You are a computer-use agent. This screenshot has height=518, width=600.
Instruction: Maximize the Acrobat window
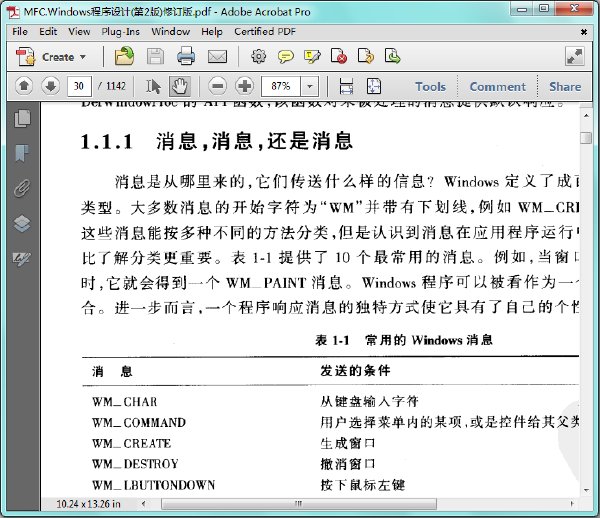pyautogui.click(x=544, y=9)
